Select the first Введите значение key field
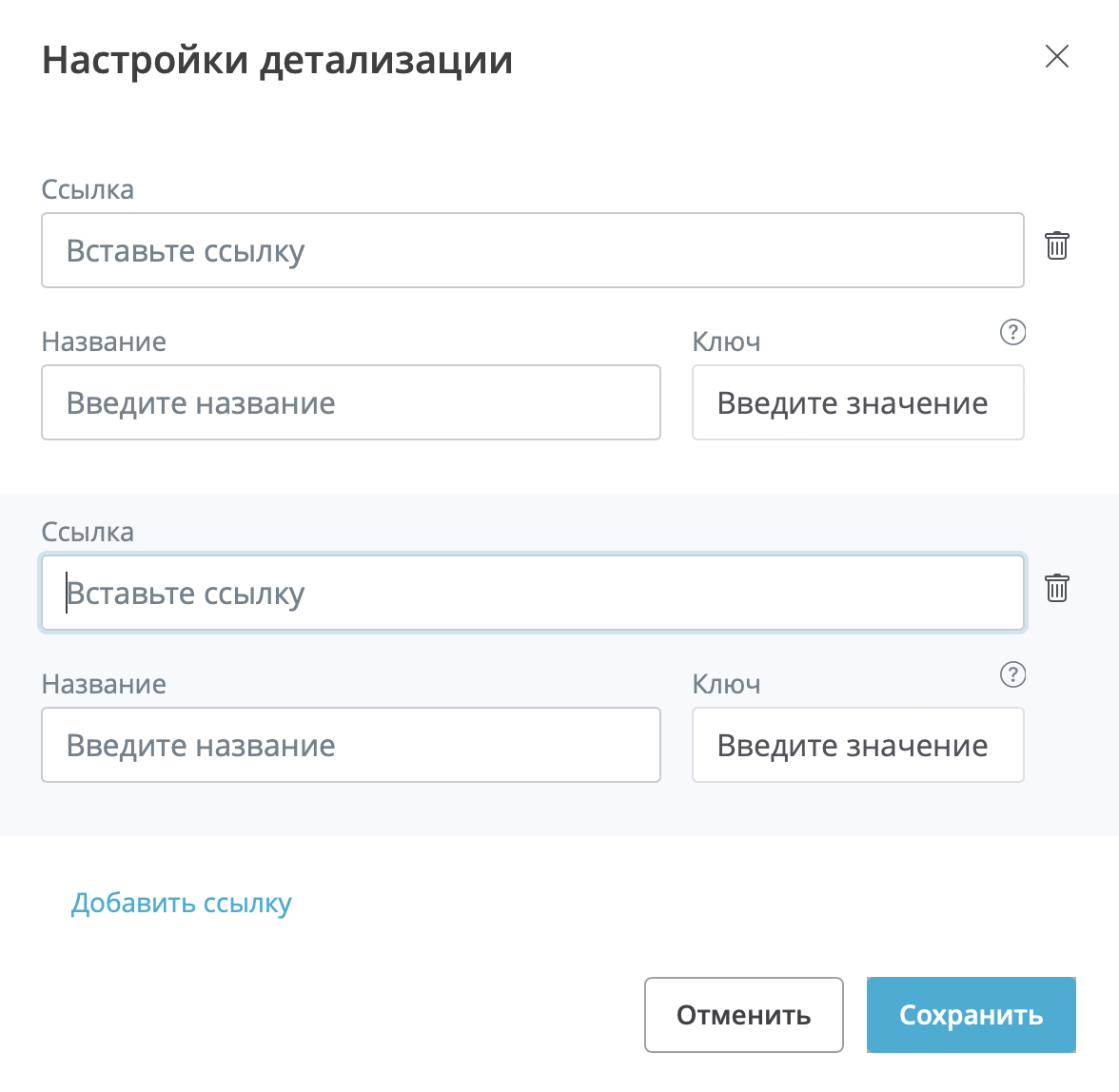The height and width of the screenshot is (1092, 1119). [857, 403]
